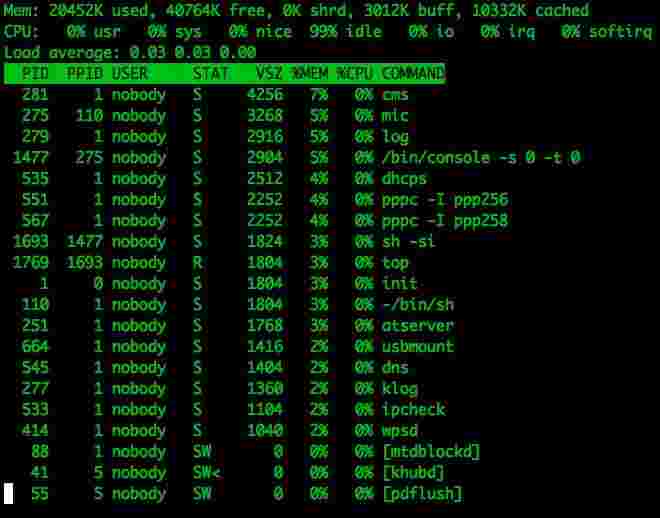
Task: Click the /bin/console -s 0 -t 0 command
Action: [482, 158]
